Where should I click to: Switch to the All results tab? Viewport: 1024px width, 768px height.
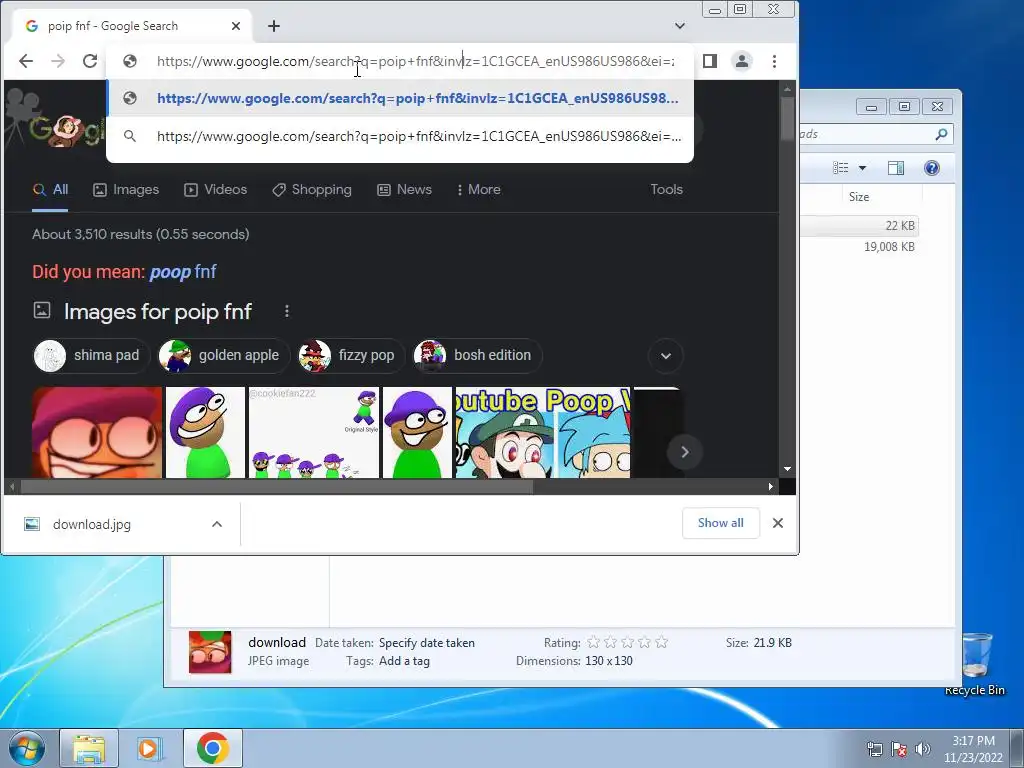[50, 190]
